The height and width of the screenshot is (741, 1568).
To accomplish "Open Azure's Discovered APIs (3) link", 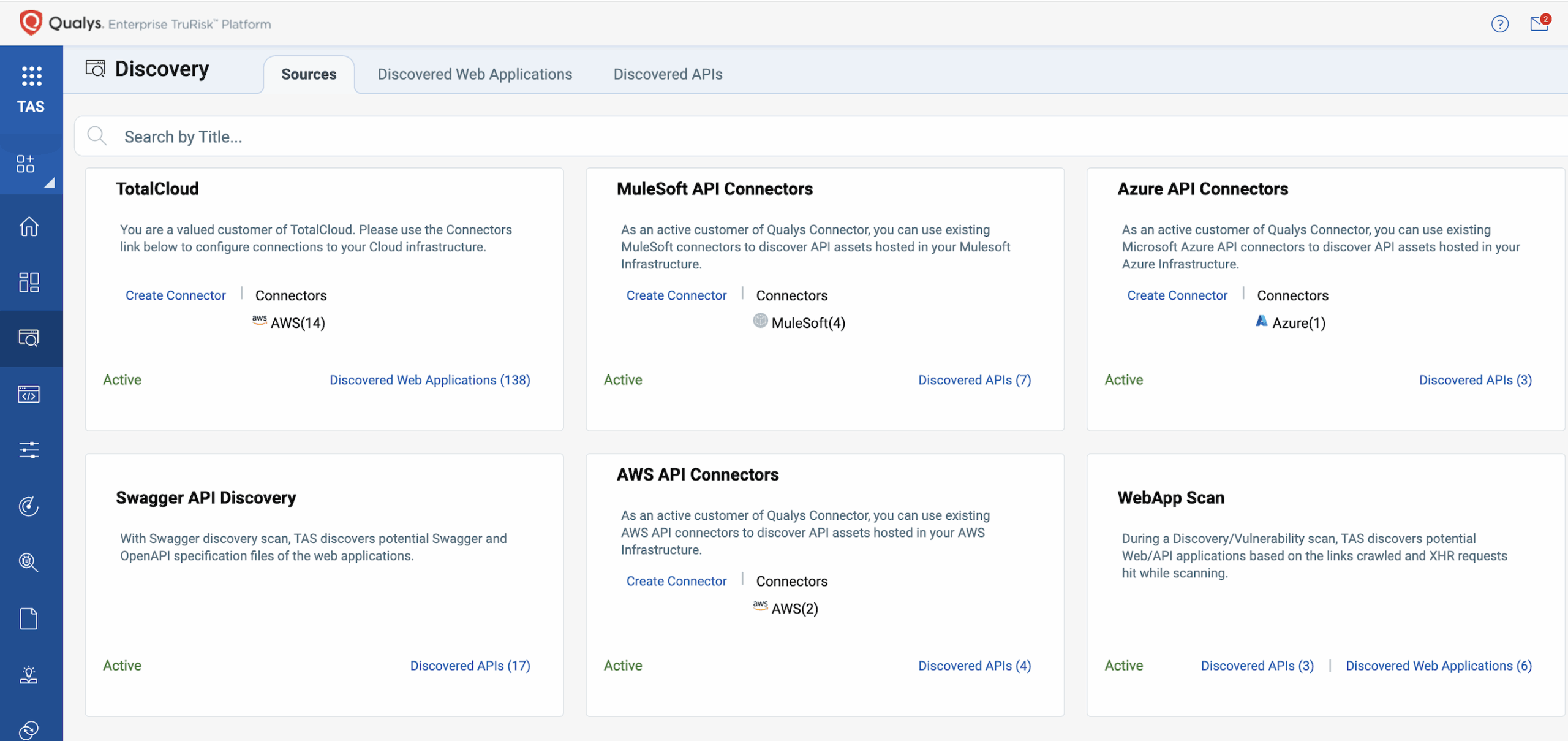I will point(1476,380).
